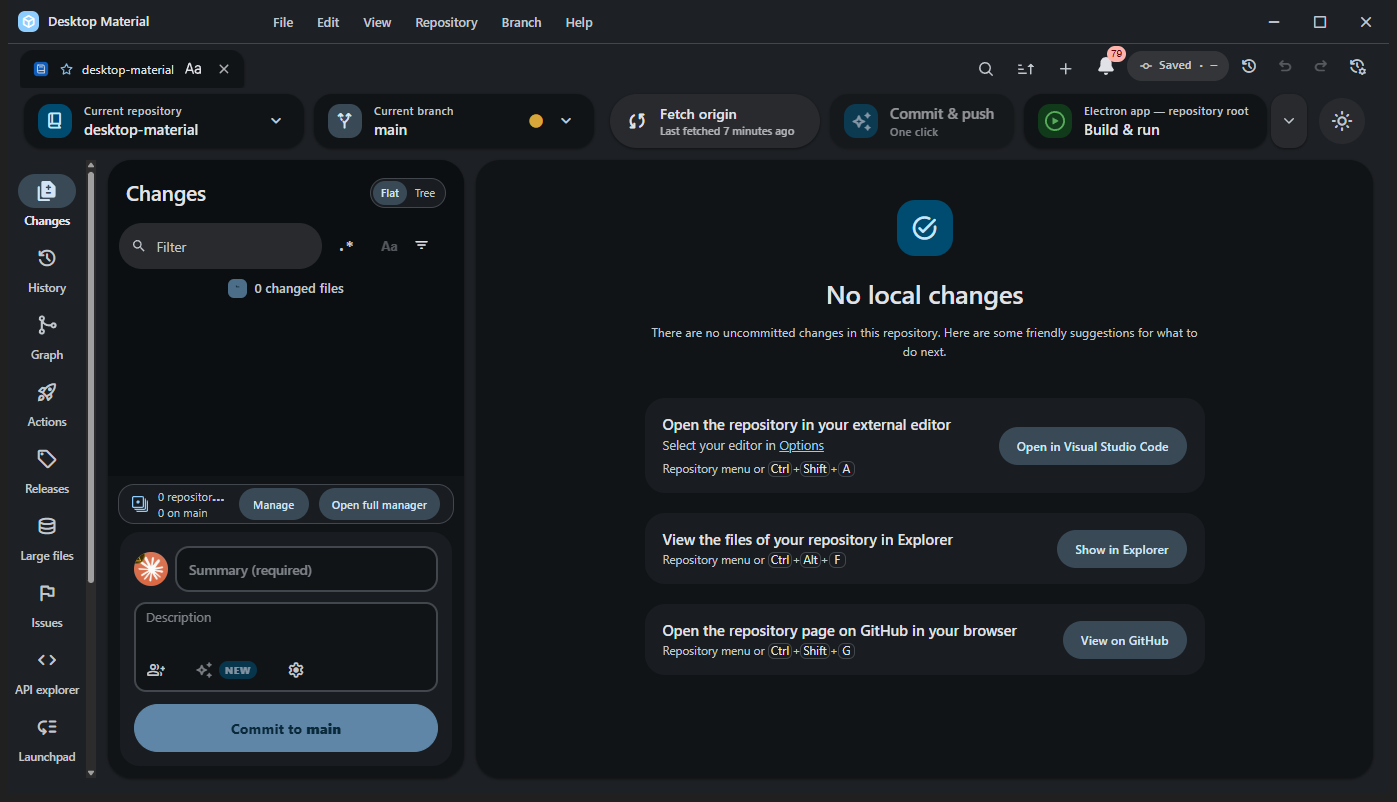This screenshot has width=1397, height=802.
Task: Toggle the Aa case-sensitive filter option
Action: point(389,246)
